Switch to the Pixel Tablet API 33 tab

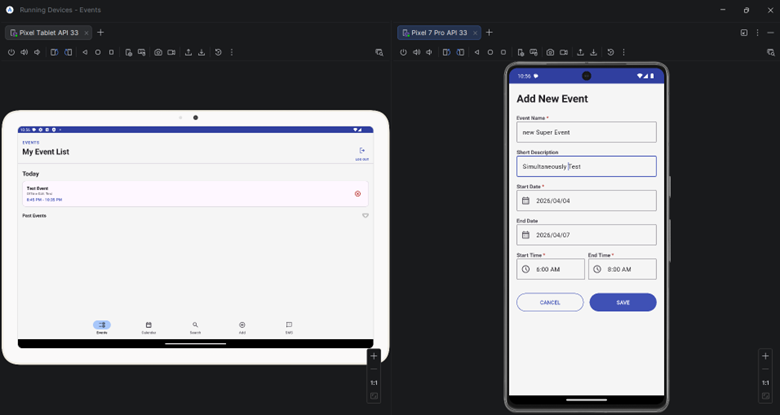point(48,32)
